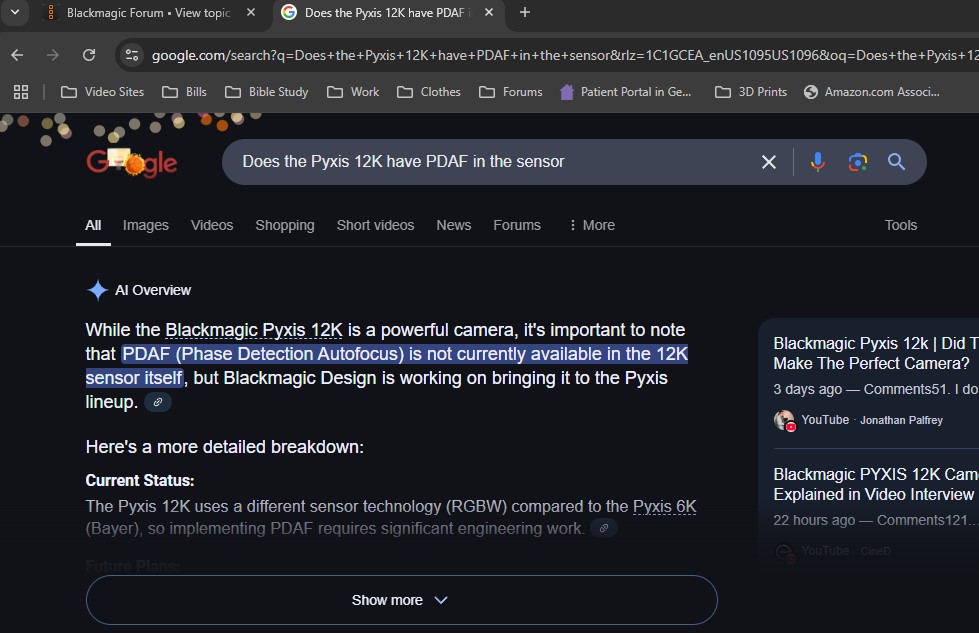Open the More search filters menu
Screen dimensions: 979x633
pyautogui.click(x=592, y=225)
